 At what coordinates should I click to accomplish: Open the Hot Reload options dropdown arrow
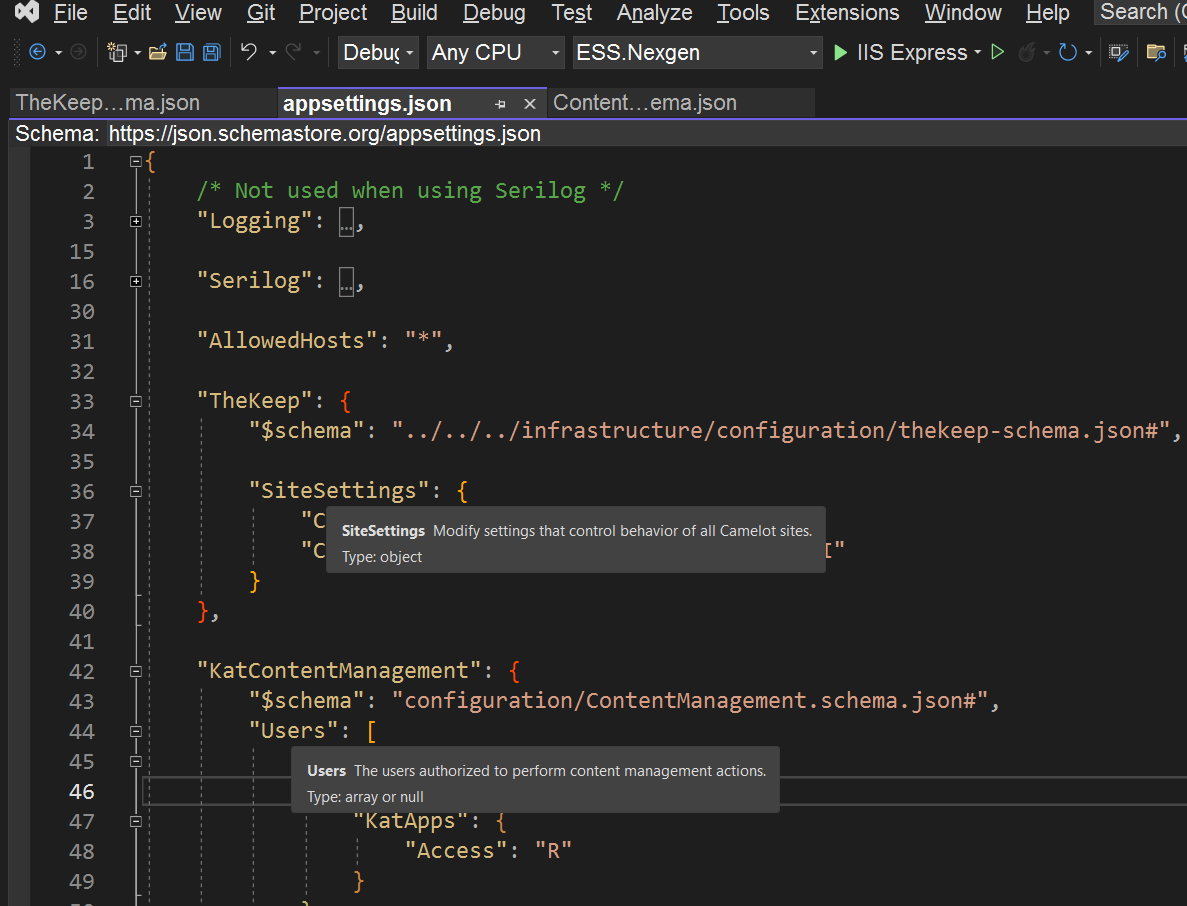point(1046,53)
